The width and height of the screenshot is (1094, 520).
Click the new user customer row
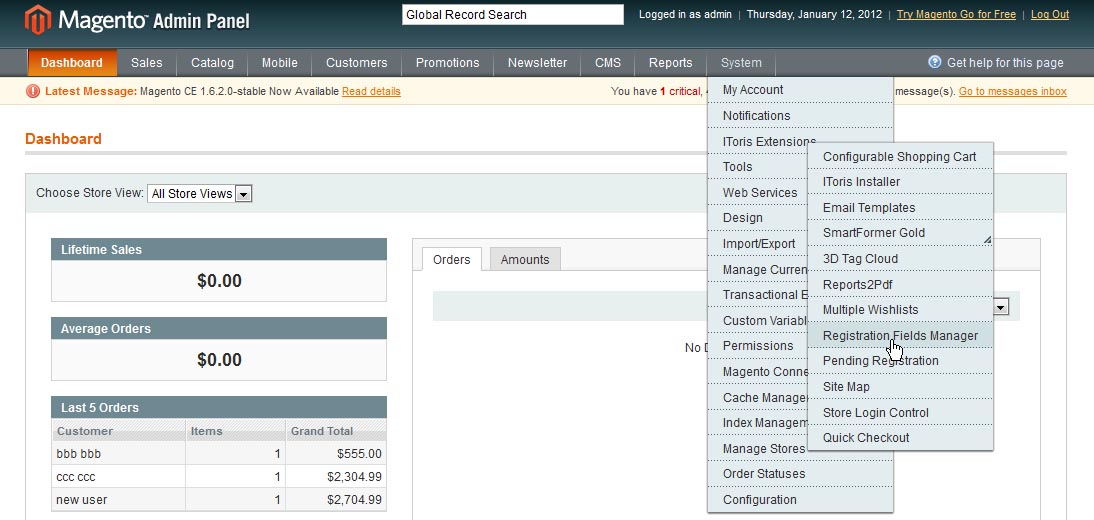point(219,500)
